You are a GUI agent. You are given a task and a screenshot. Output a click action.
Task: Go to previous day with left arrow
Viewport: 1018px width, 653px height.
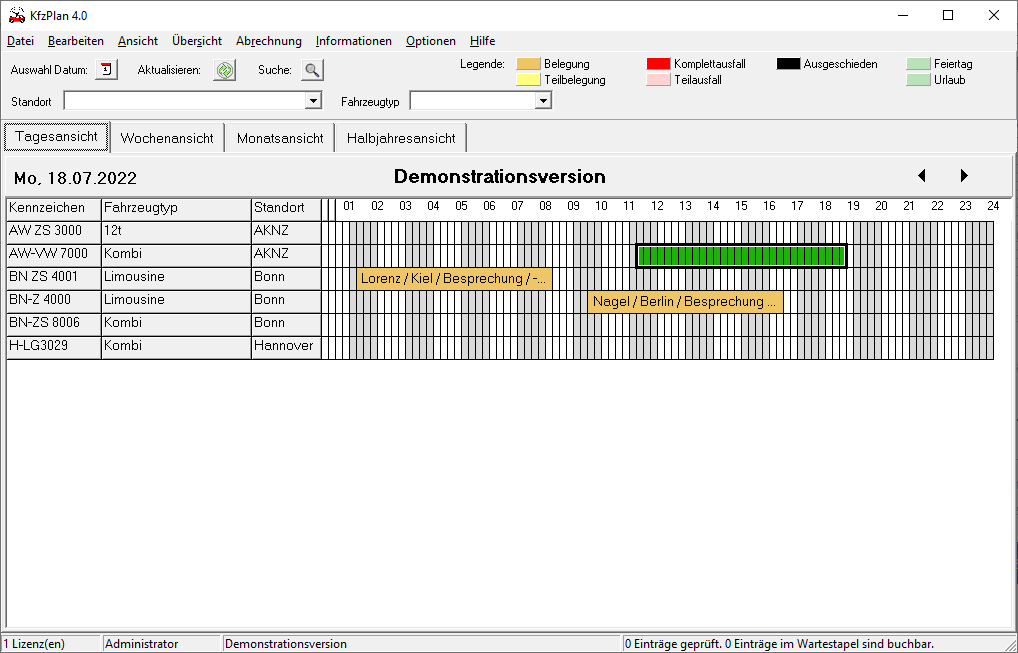click(x=921, y=176)
